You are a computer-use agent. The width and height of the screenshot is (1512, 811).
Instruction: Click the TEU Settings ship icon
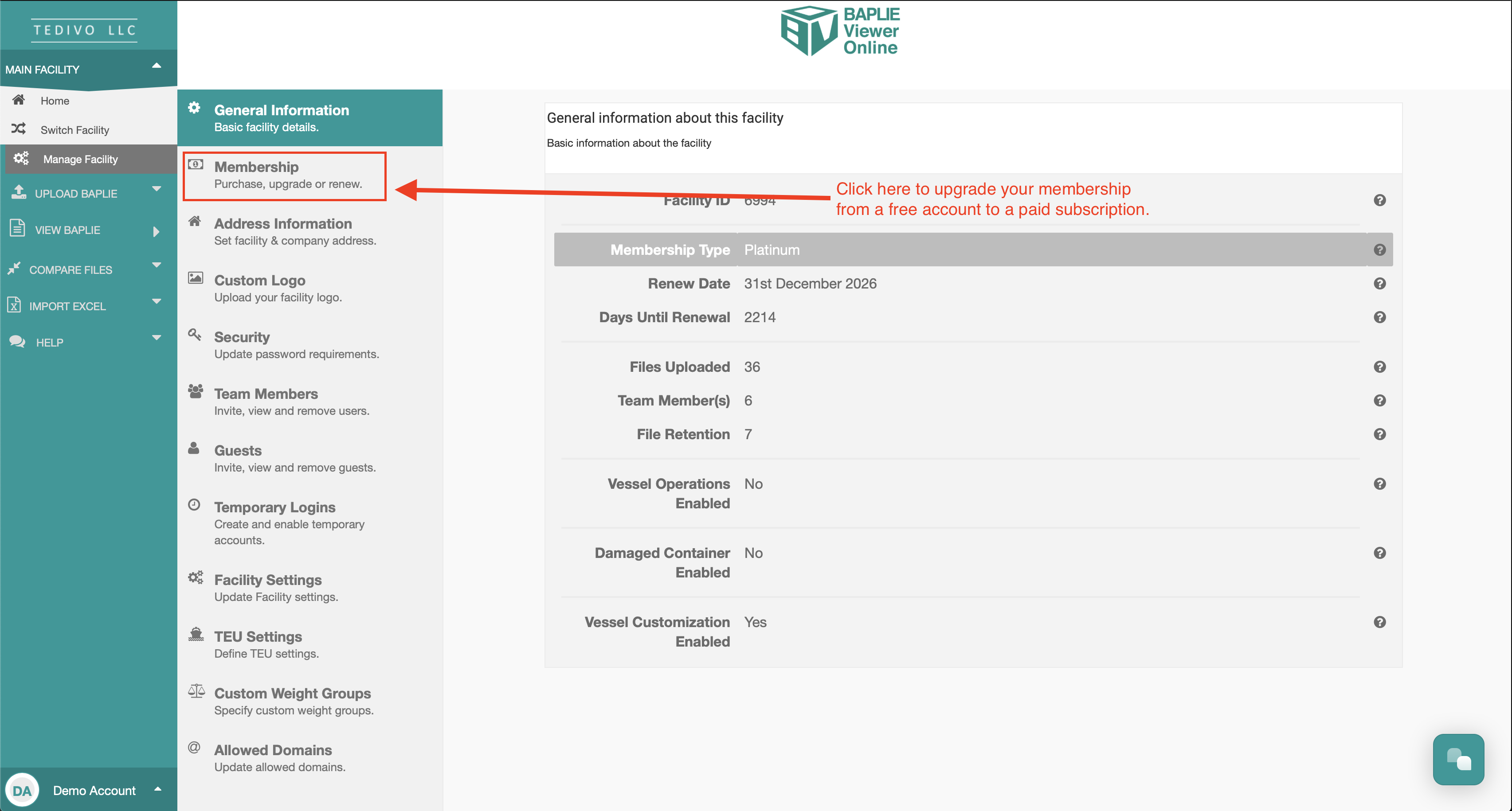click(196, 634)
